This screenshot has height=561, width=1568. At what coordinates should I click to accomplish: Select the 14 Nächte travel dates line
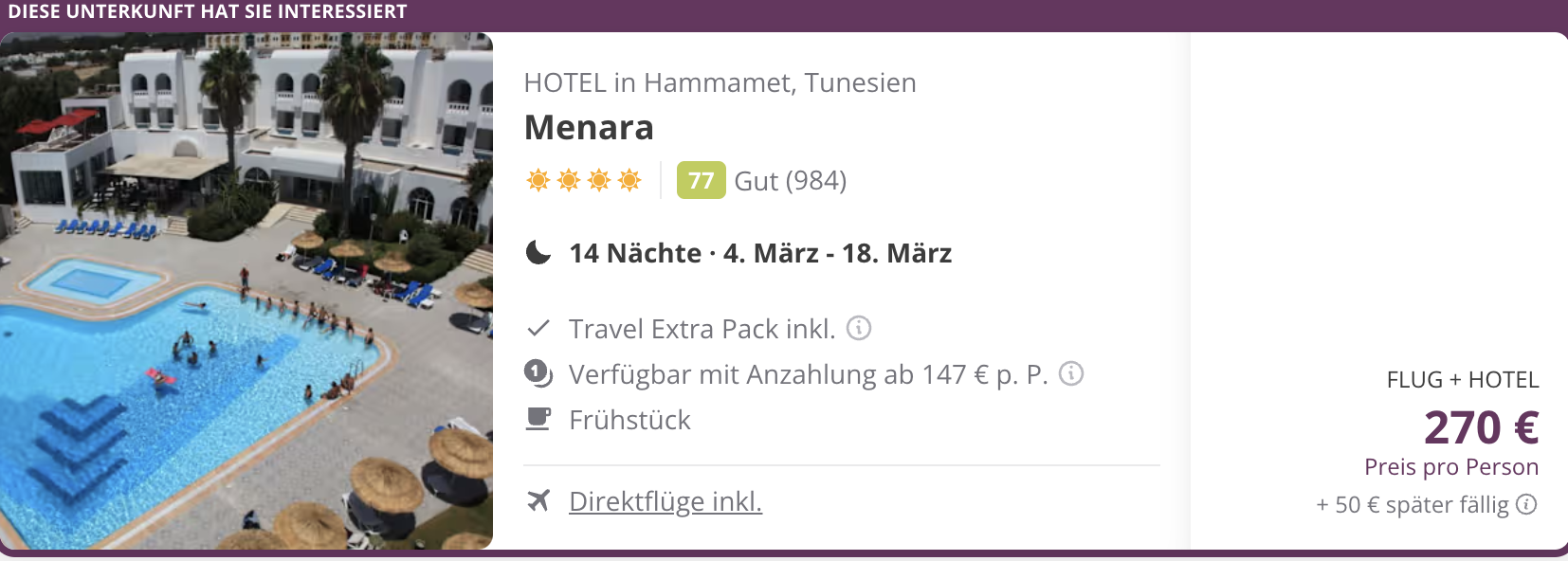coord(760,253)
